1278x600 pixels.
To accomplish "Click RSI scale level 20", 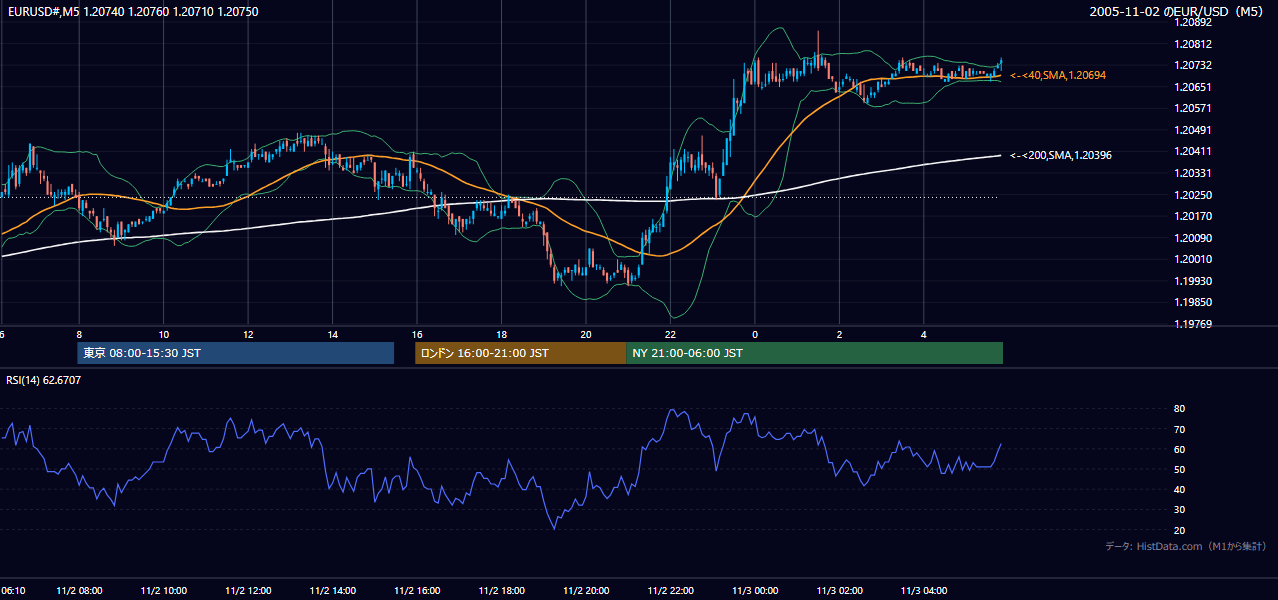I will [x=1179, y=530].
